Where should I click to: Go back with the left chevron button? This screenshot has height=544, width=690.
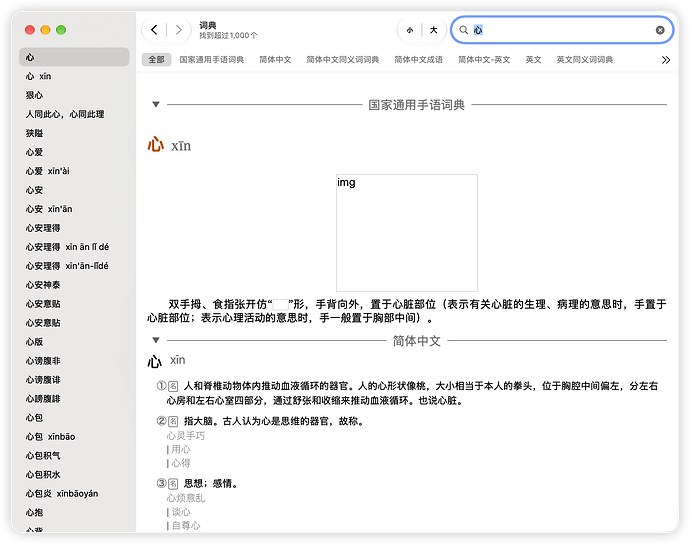click(x=154, y=30)
